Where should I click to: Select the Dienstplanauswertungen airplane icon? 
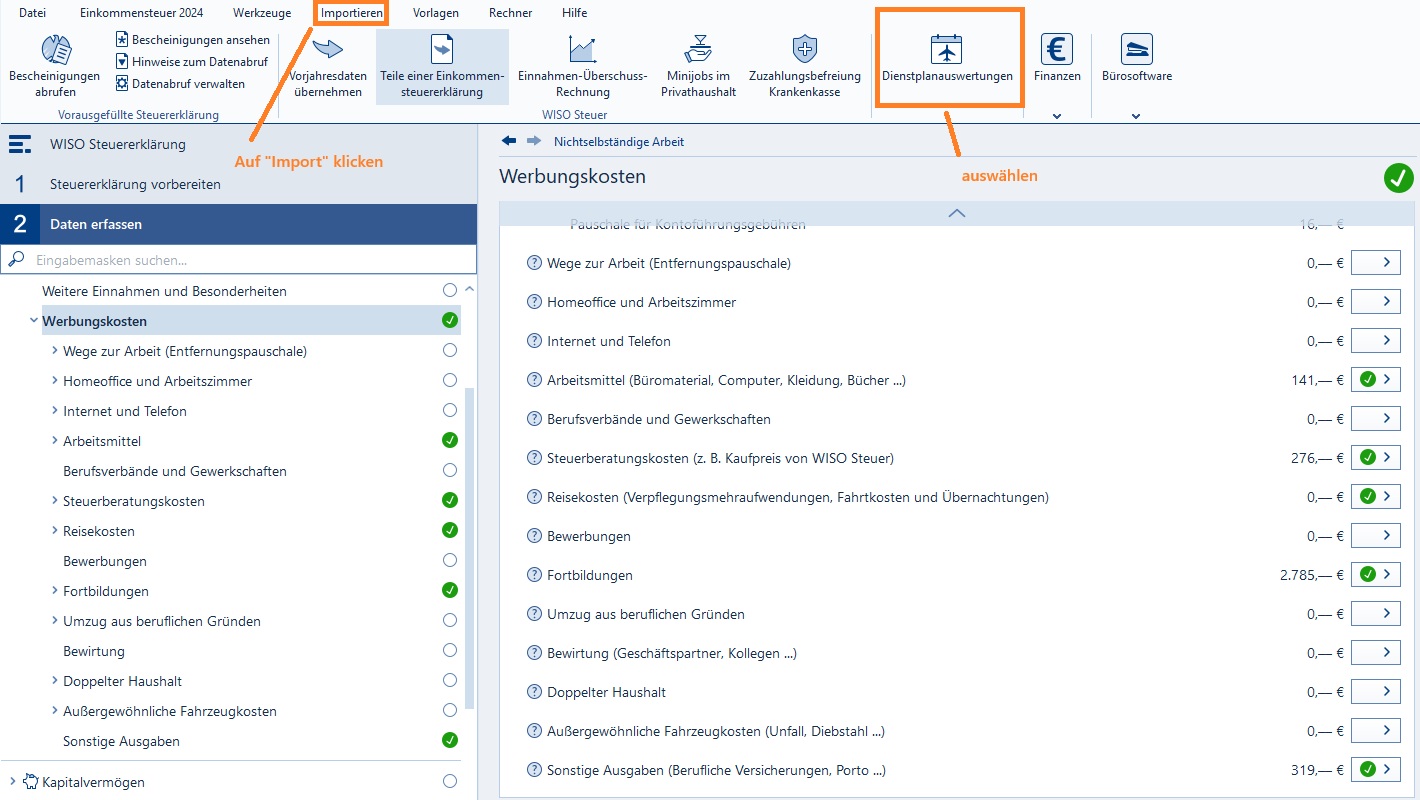946,49
